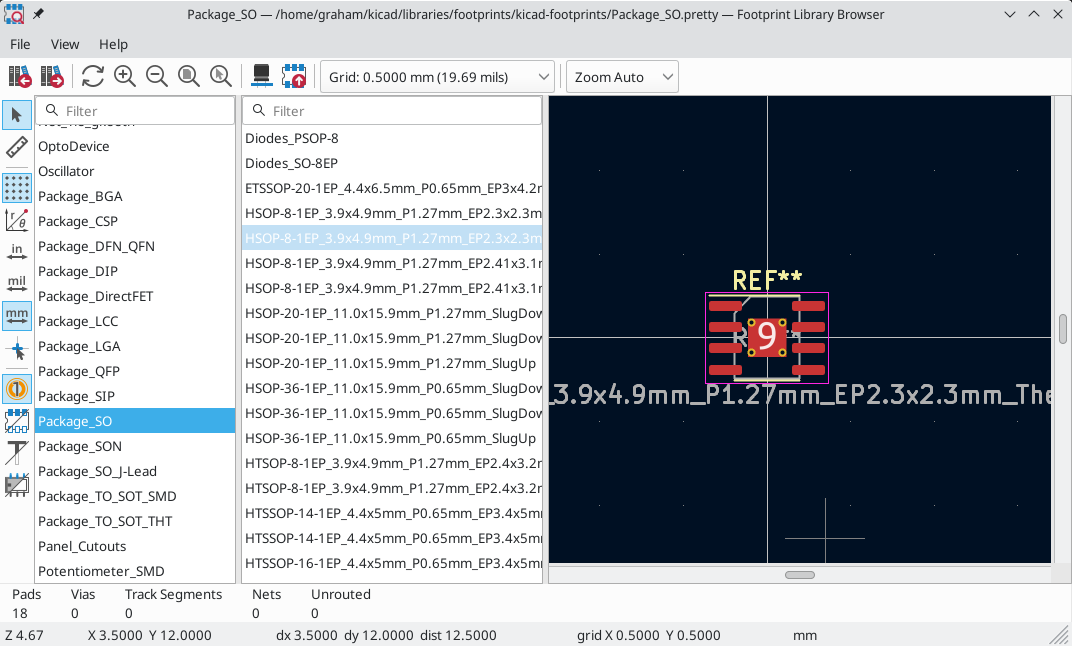
Task: Toggle polar coordinates display
Action: tap(17, 220)
